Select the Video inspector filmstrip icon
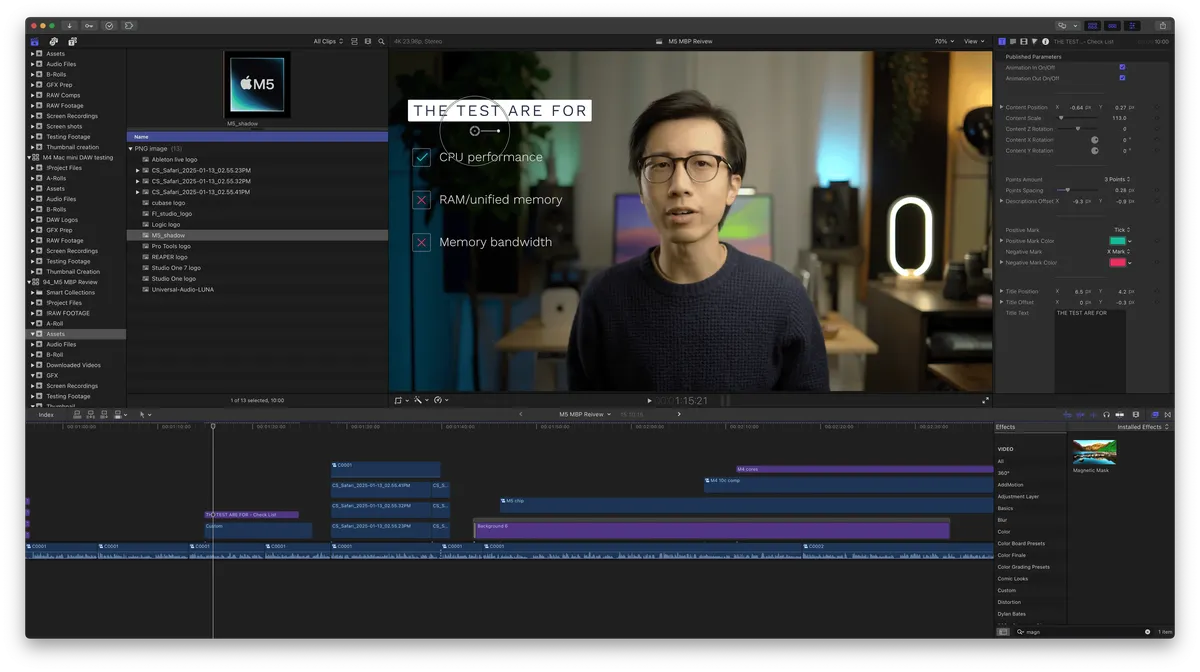 click(x=1023, y=41)
